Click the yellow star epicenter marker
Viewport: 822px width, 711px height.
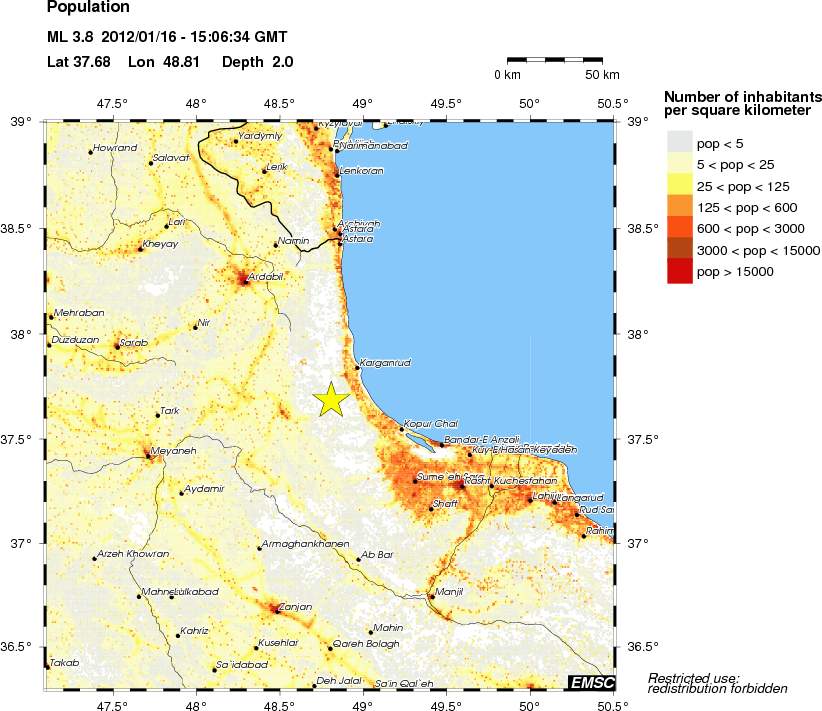[331, 400]
